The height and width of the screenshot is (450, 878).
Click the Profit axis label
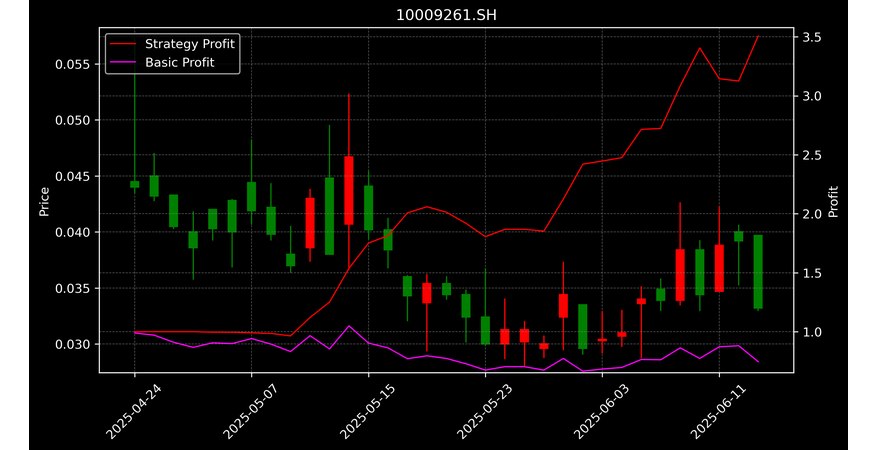tap(834, 202)
